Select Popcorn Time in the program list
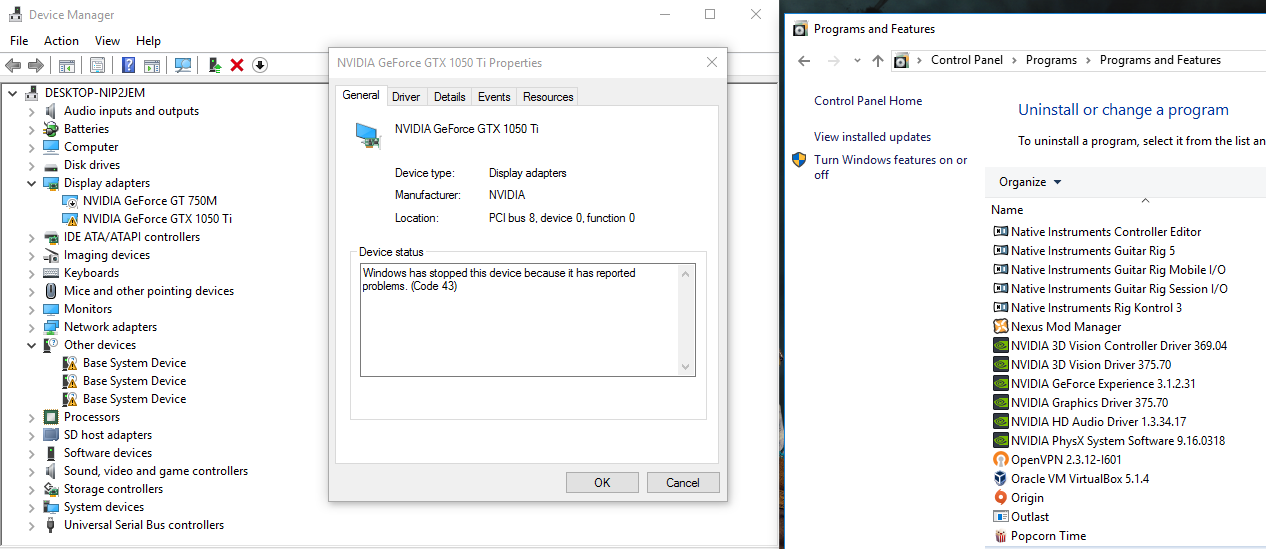 1039,536
